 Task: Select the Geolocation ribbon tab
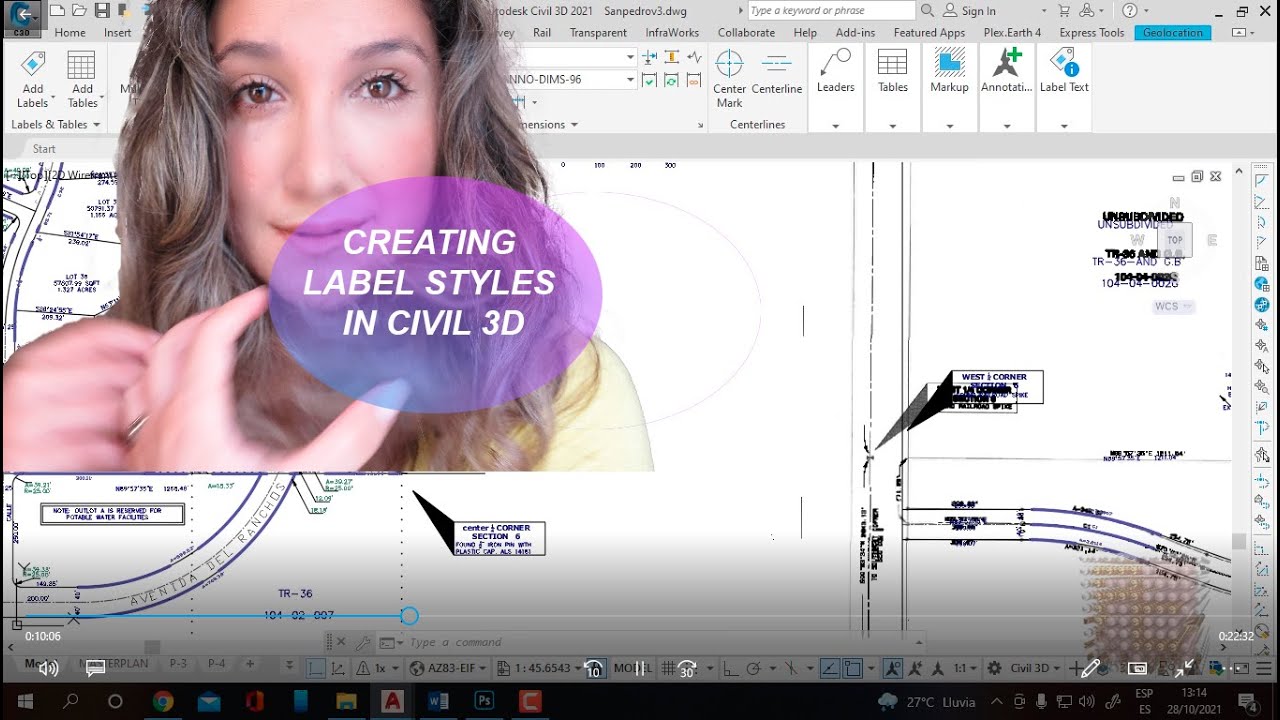tap(1173, 32)
